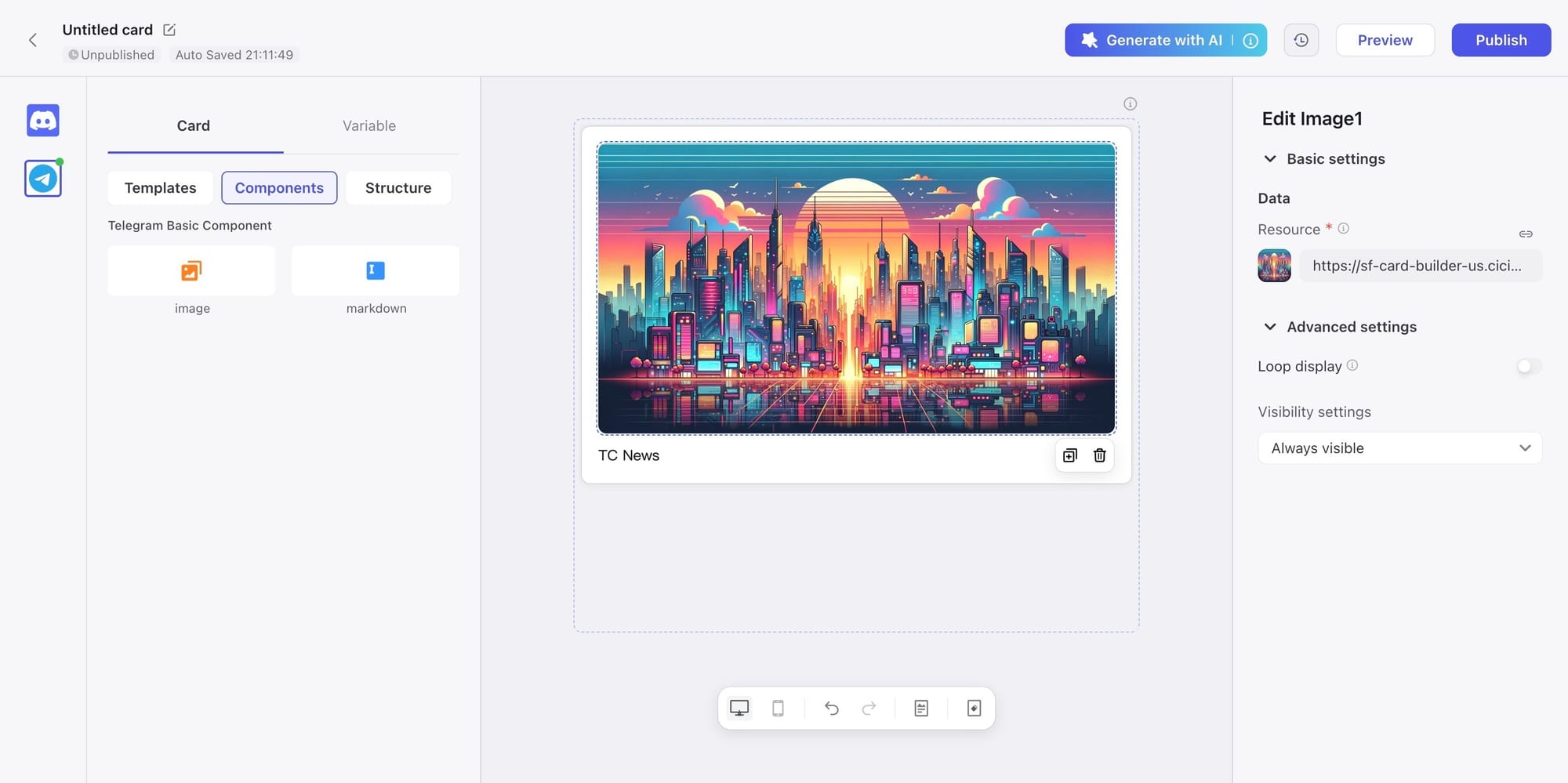Undo the last action
Image resolution: width=1568 pixels, height=783 pixels.
click(x=832, y=709)
